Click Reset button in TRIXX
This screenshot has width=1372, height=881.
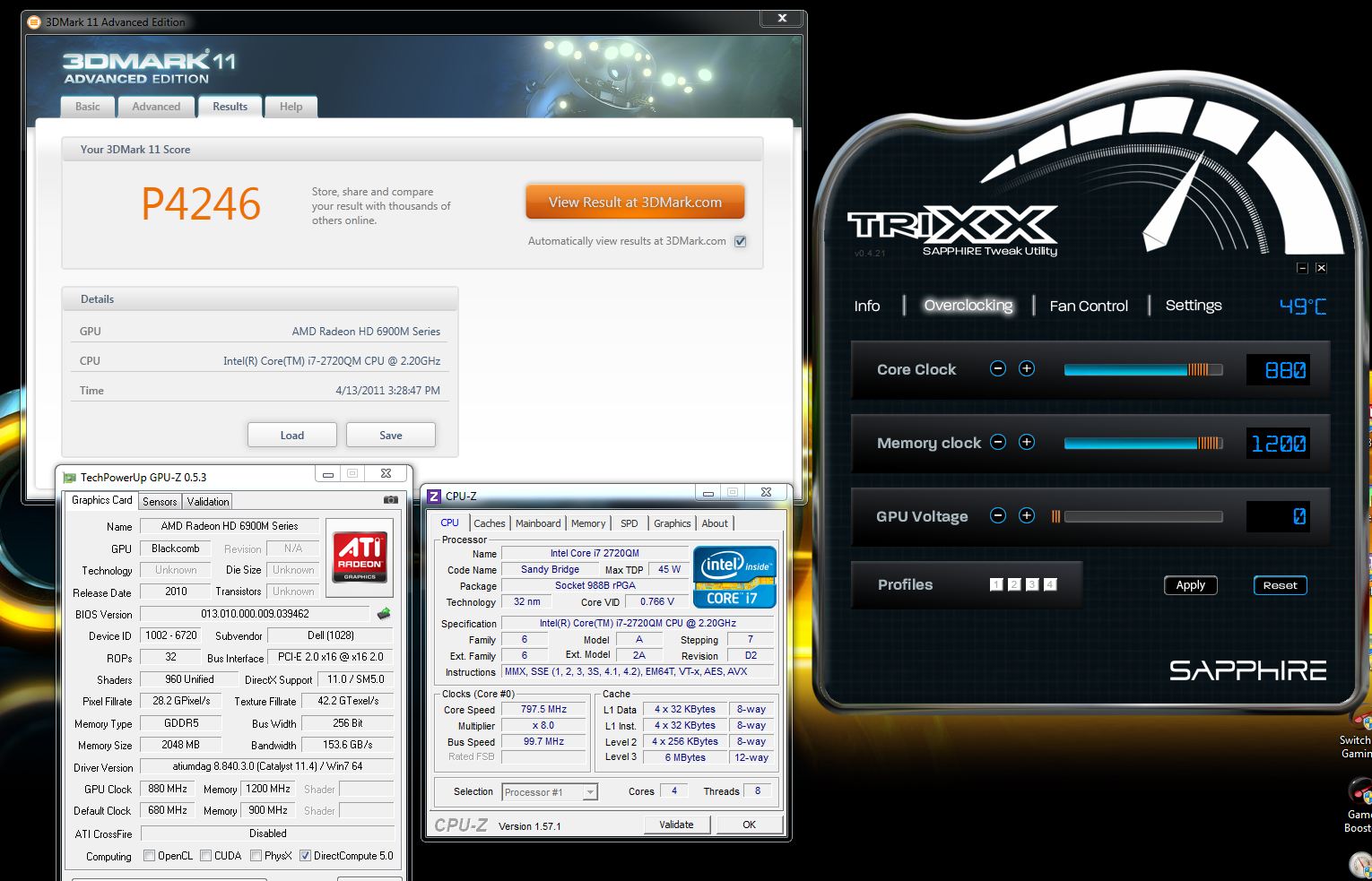(1280, 585)
